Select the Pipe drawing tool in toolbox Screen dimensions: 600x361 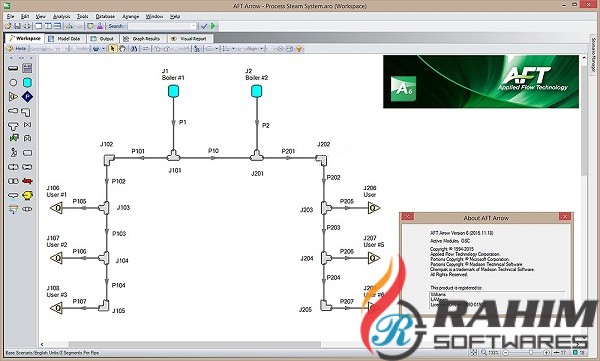[13, 69]
